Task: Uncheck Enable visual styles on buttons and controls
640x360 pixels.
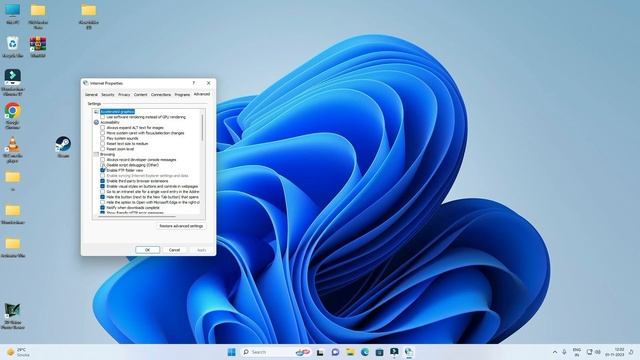Action: 102,186
